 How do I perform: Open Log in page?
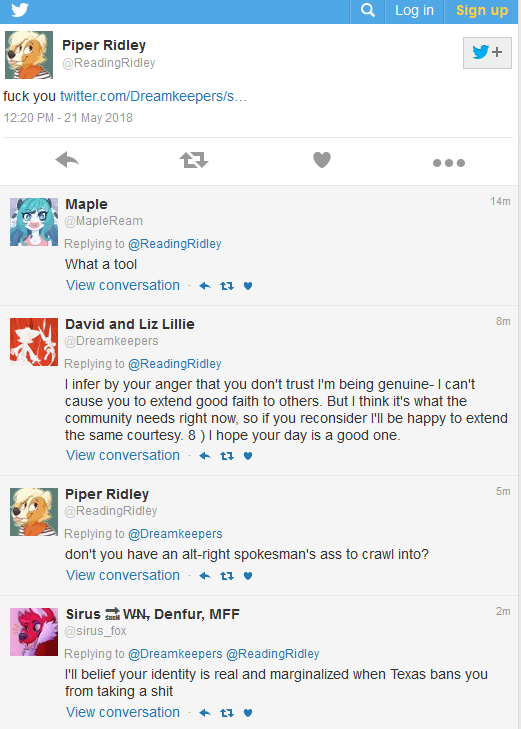click(414, 11)
